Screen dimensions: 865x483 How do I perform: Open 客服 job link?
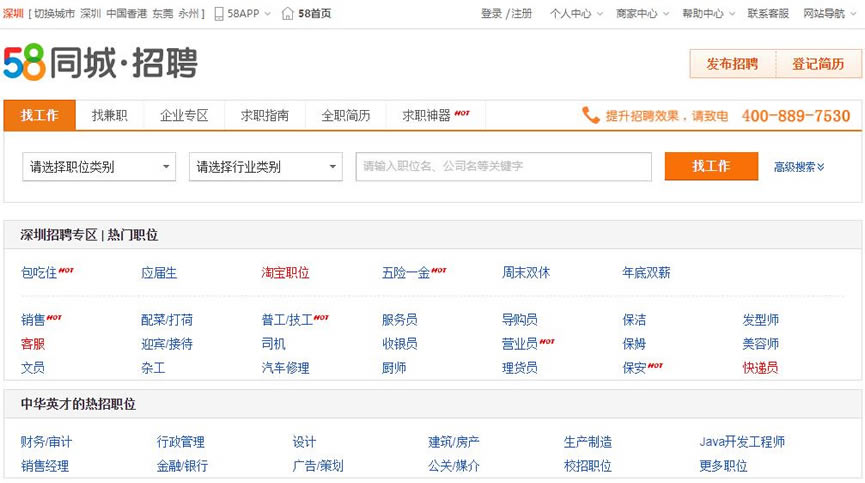[x=33, y=344]
